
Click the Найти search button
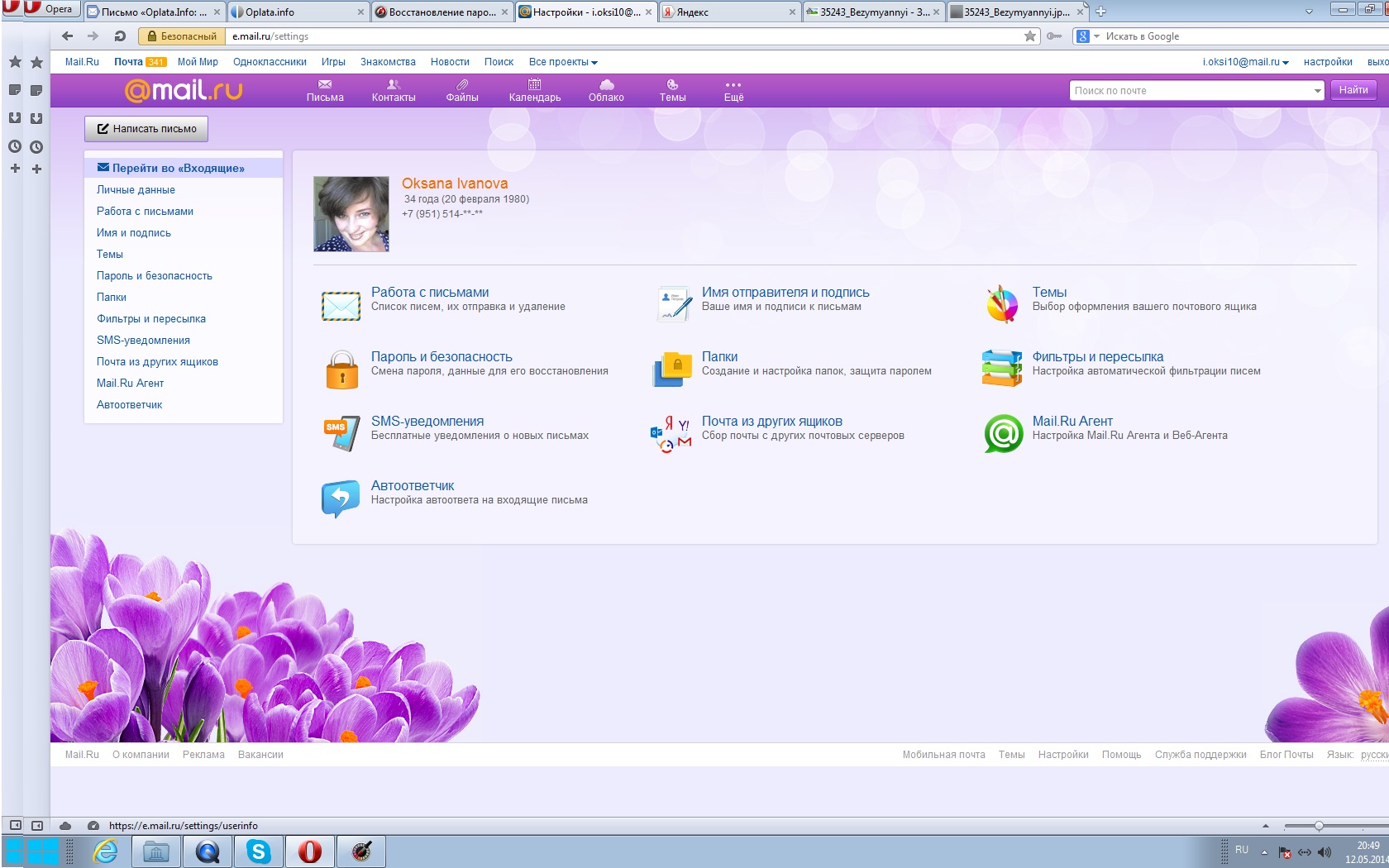point(1353,90)
